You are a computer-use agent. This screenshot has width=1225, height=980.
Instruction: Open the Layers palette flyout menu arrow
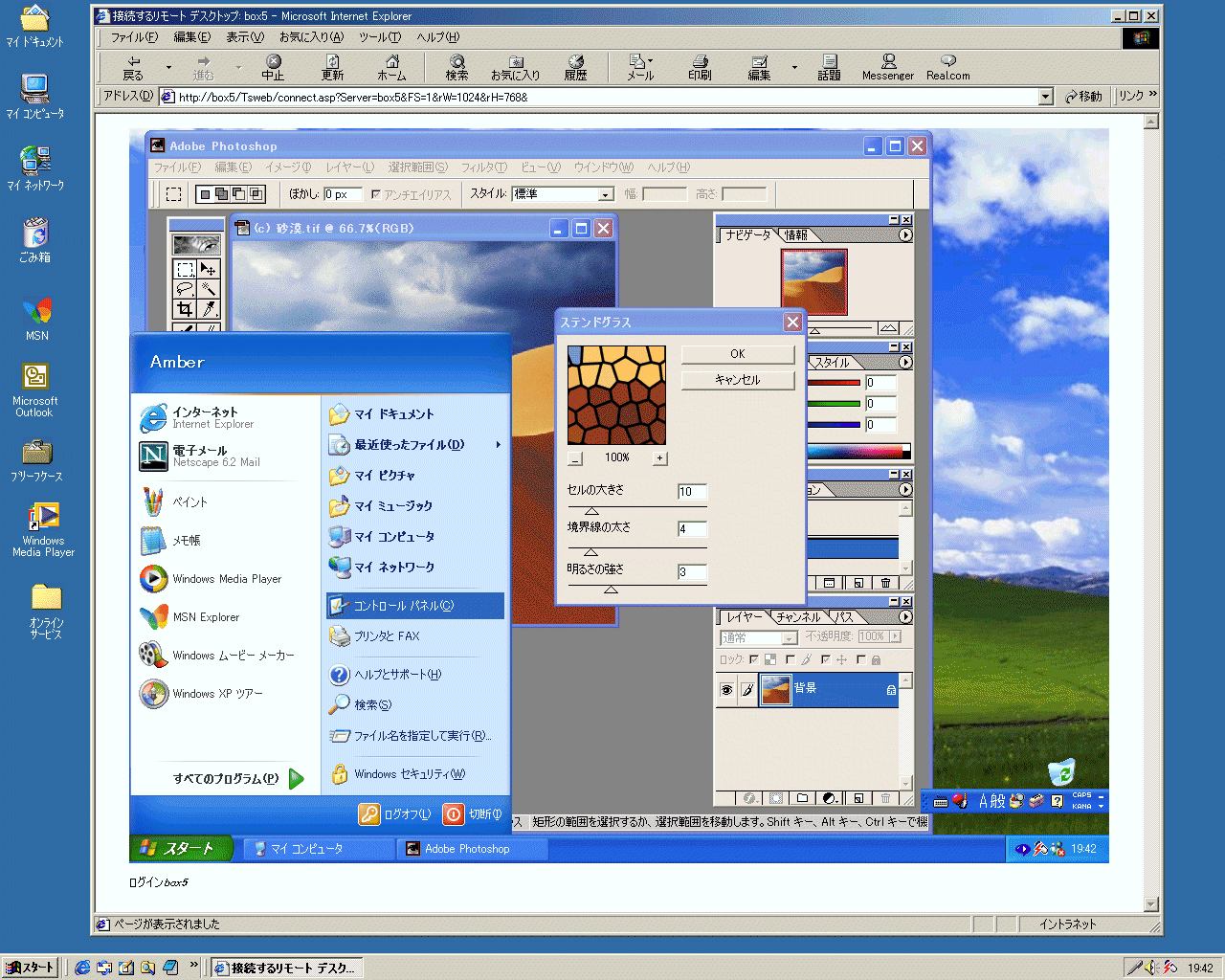click(x=905, y=617)
